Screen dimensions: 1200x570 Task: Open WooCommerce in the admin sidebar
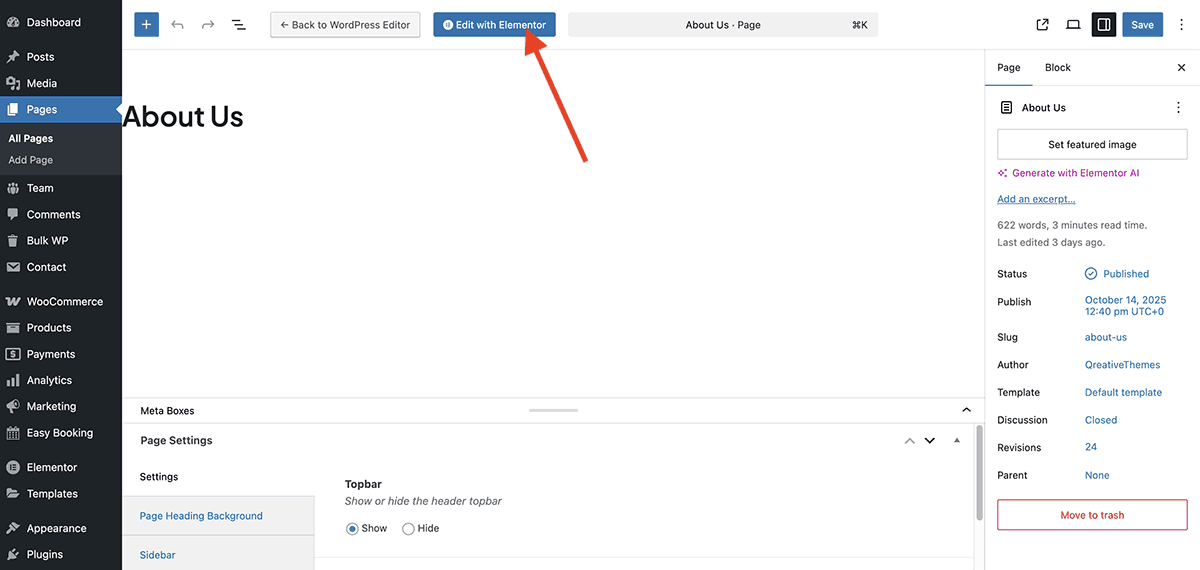pyautogui.click(x=64, y=301)
